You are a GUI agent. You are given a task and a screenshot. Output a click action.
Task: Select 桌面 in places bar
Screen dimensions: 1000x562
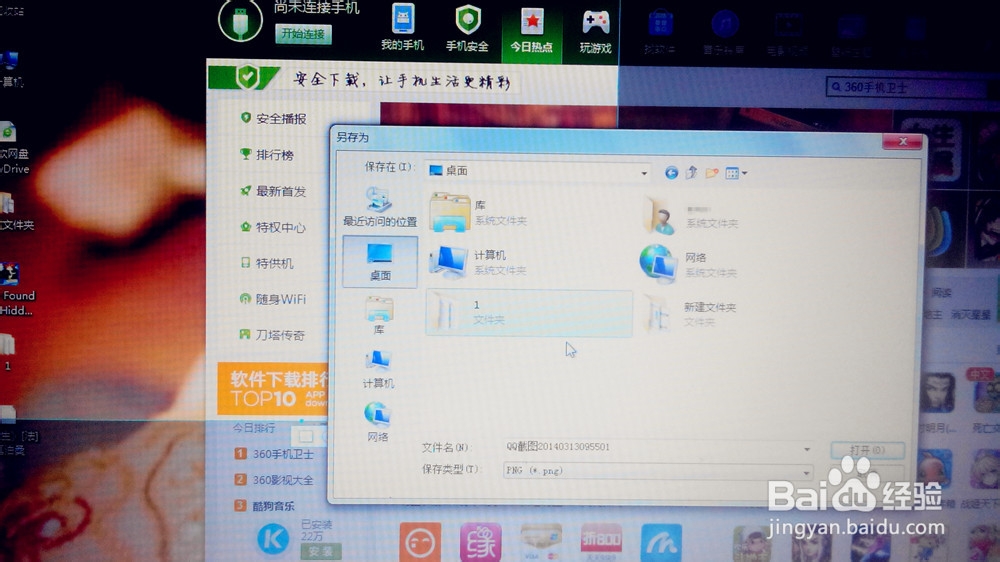(x=380, y=262)
